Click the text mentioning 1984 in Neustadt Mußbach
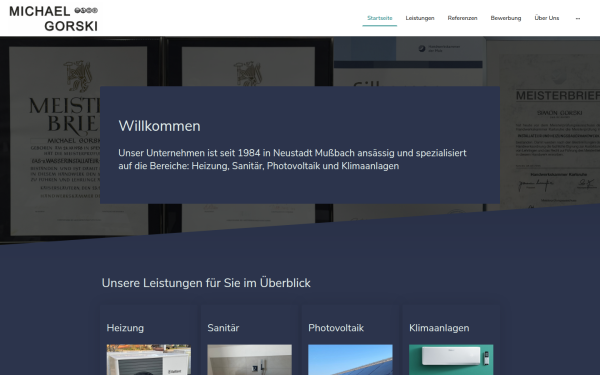The width and height of the screenshot is (600, 375). [292, 159]
